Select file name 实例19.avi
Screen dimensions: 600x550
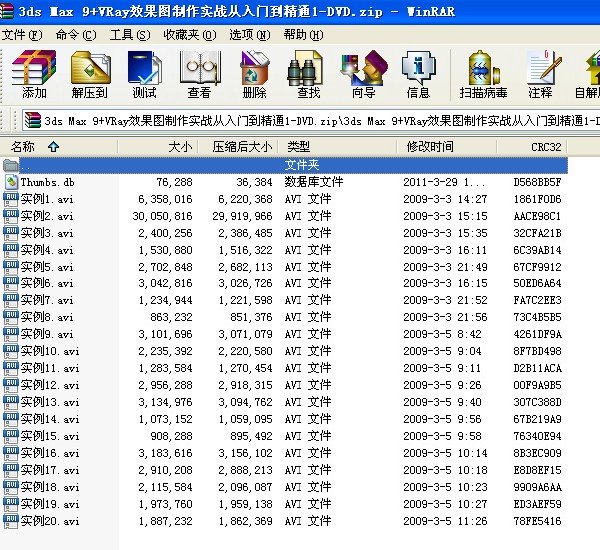pos(50,504)
